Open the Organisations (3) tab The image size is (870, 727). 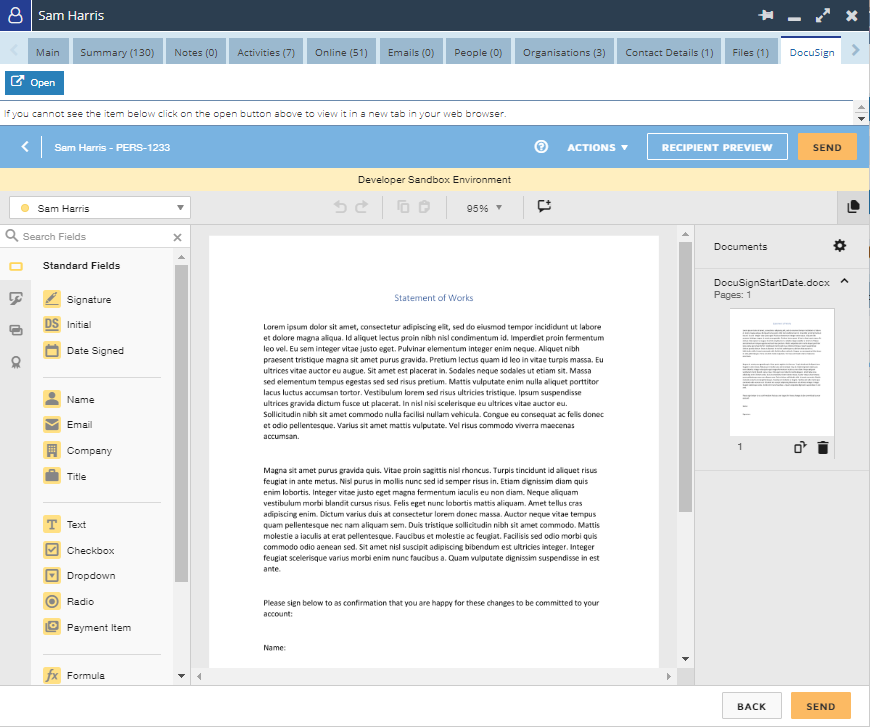coord(564,52)
